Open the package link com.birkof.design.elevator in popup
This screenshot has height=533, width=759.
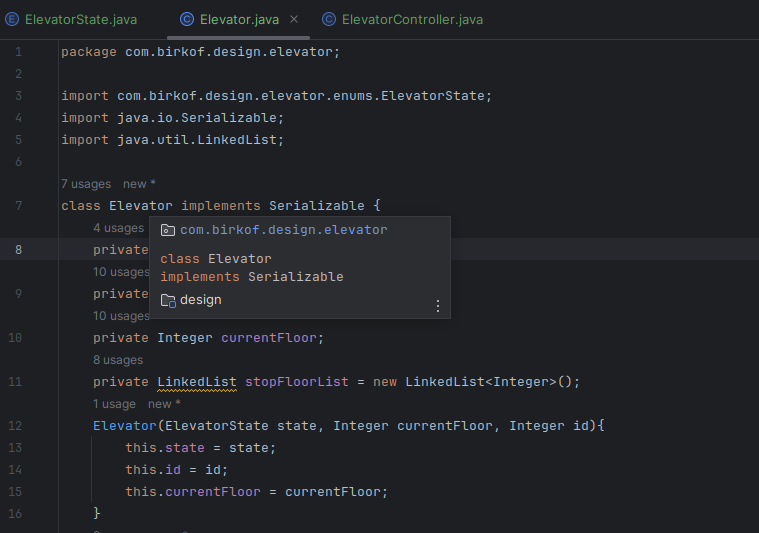[x=284, y=230]
